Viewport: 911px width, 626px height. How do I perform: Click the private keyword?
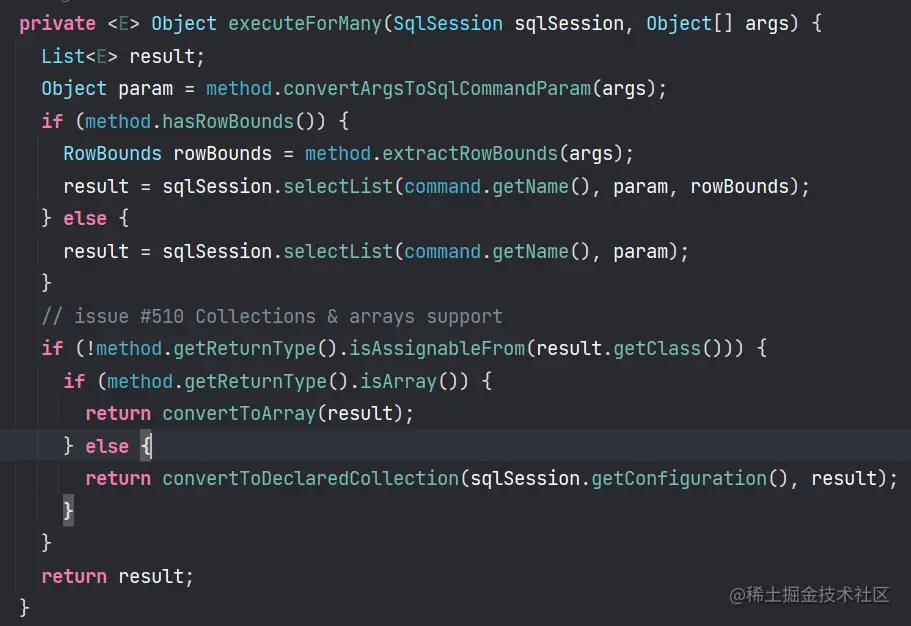click(x=57, y=23)
